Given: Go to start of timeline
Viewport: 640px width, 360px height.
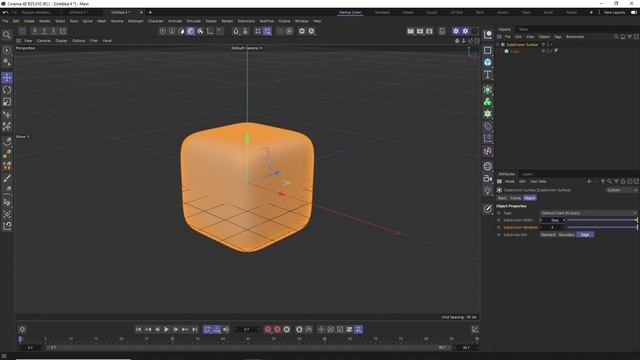Looking at the screenshot, I should [x=139, y=329].
